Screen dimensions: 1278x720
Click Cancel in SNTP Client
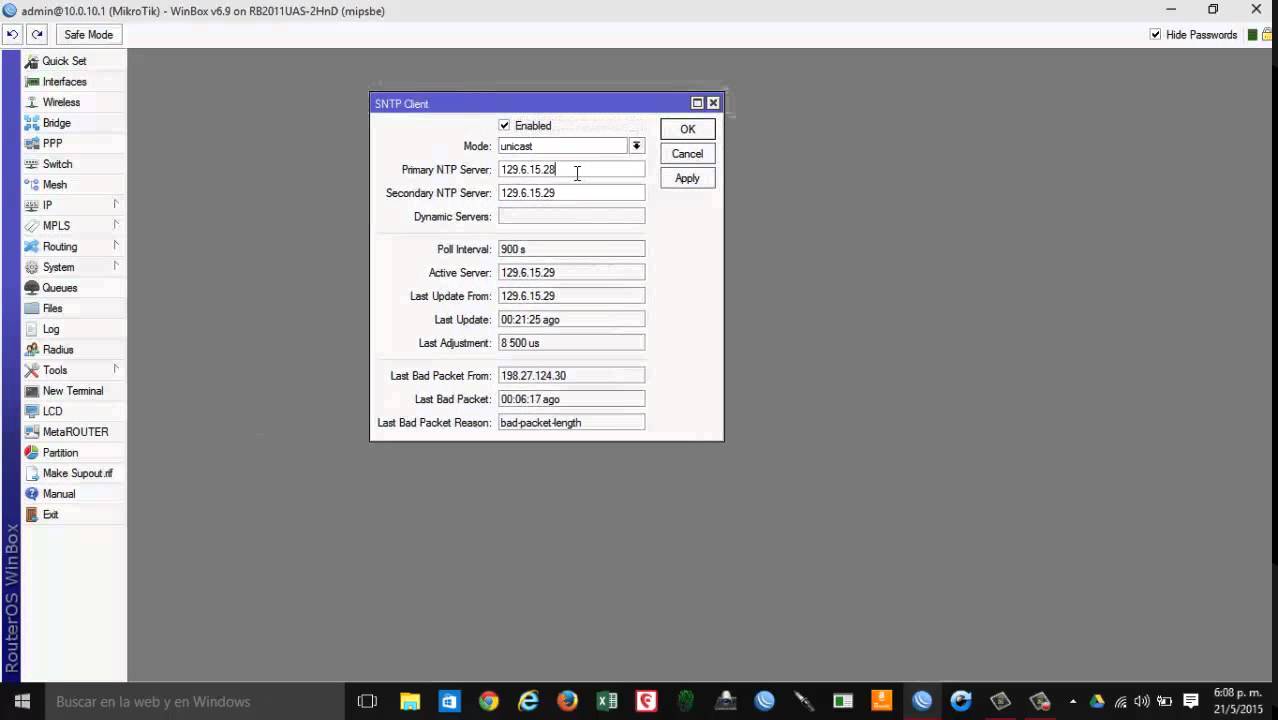tap(687, 154)
